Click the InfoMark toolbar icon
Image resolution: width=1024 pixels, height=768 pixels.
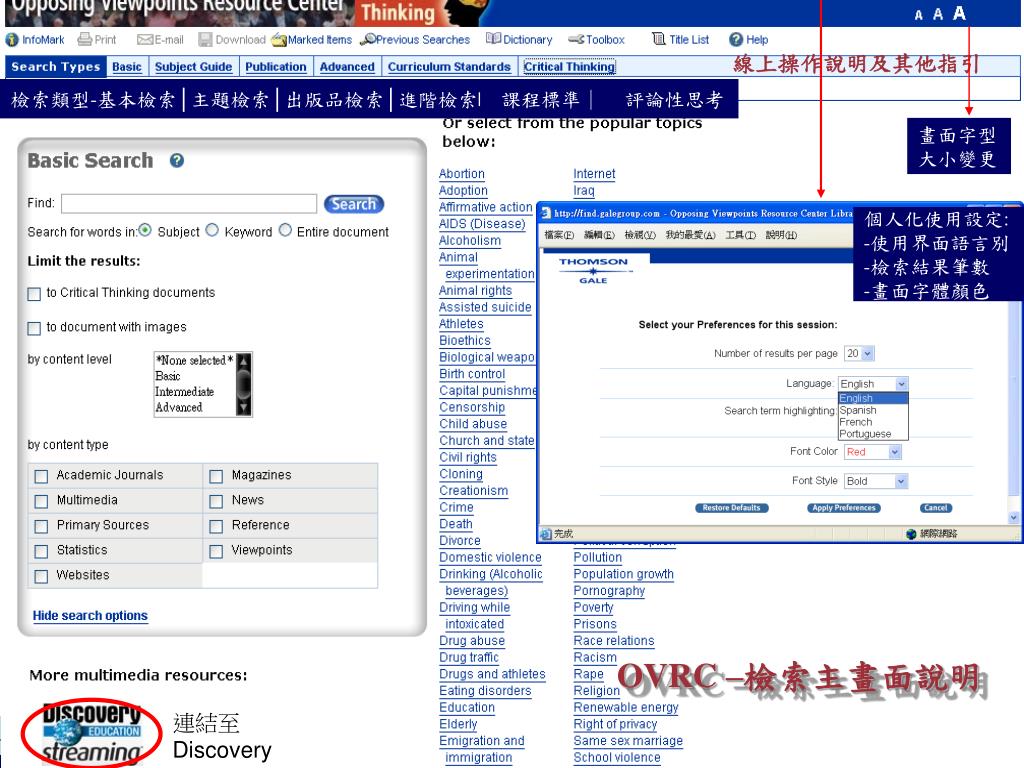12,40
